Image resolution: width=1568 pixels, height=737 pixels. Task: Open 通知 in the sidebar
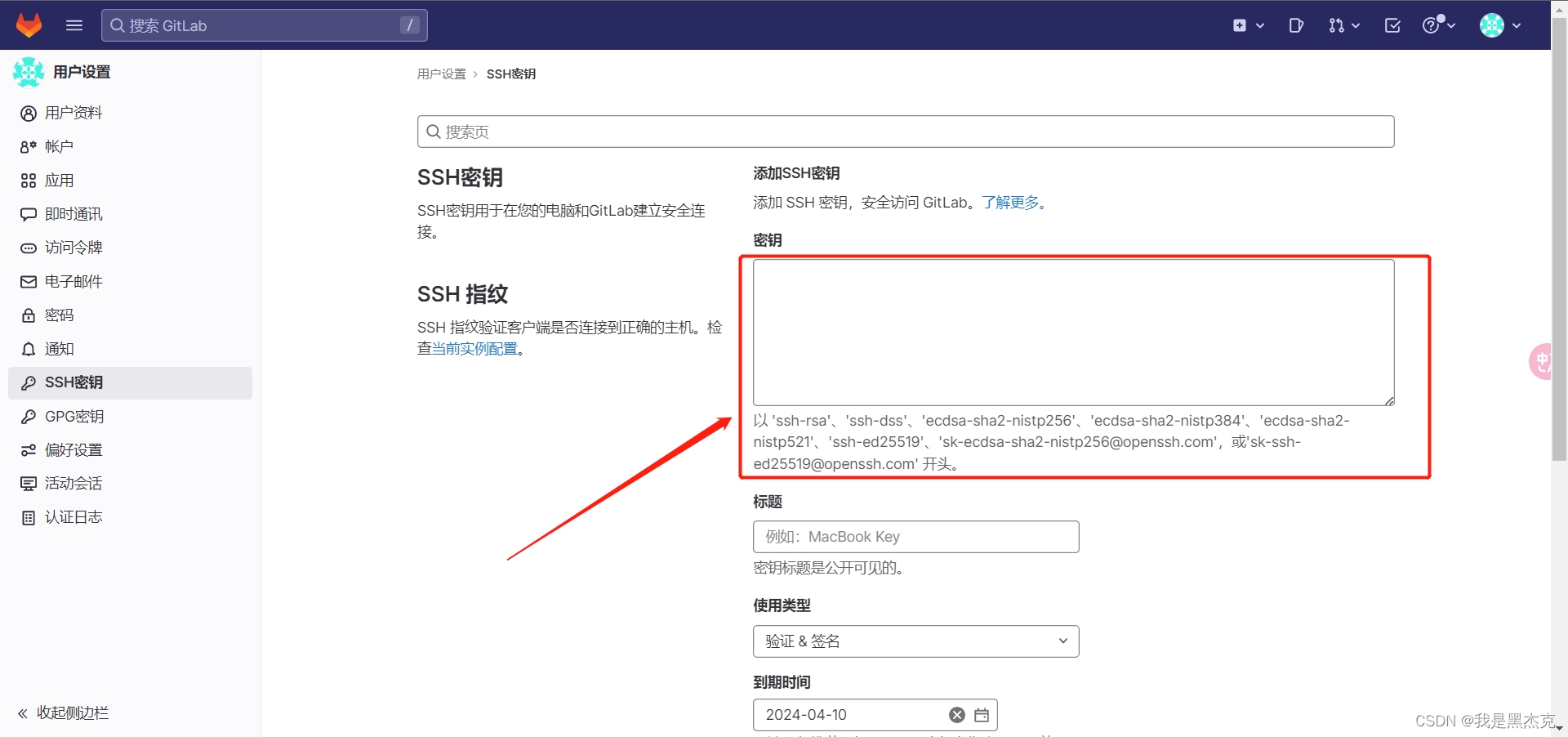130,349
